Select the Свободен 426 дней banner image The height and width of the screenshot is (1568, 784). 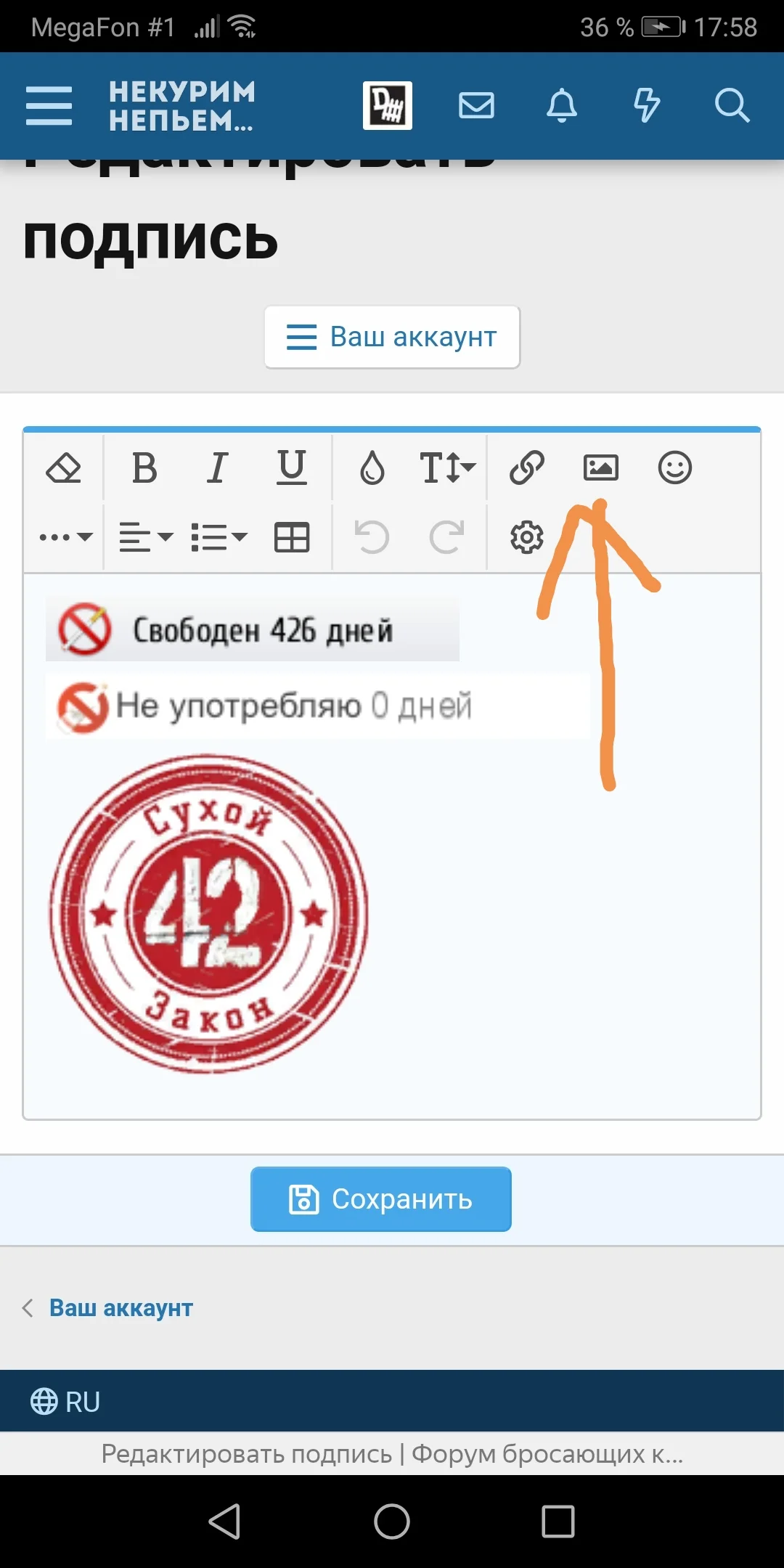[253, 629]
